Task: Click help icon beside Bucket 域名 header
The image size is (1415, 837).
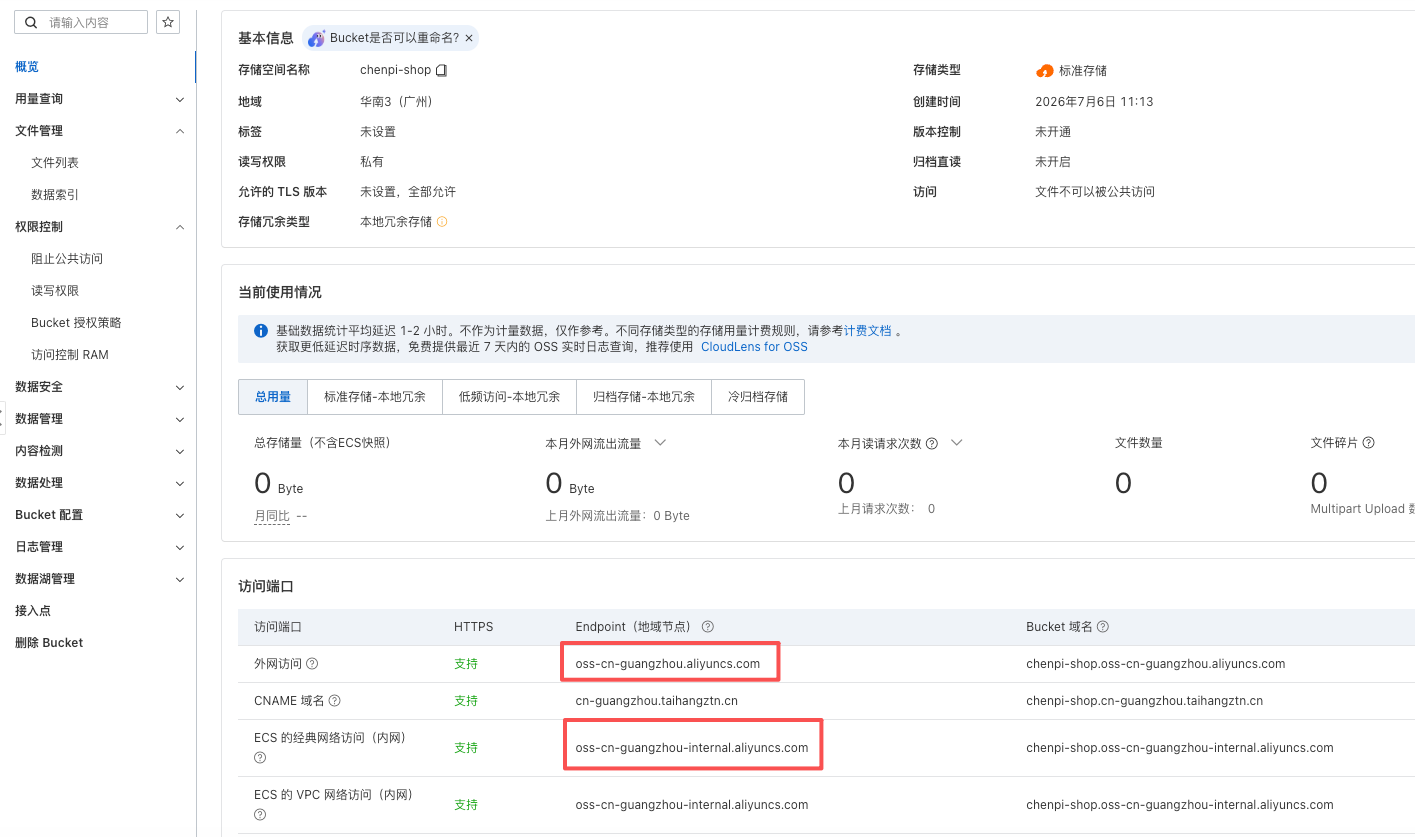Action: [1103, 627]
